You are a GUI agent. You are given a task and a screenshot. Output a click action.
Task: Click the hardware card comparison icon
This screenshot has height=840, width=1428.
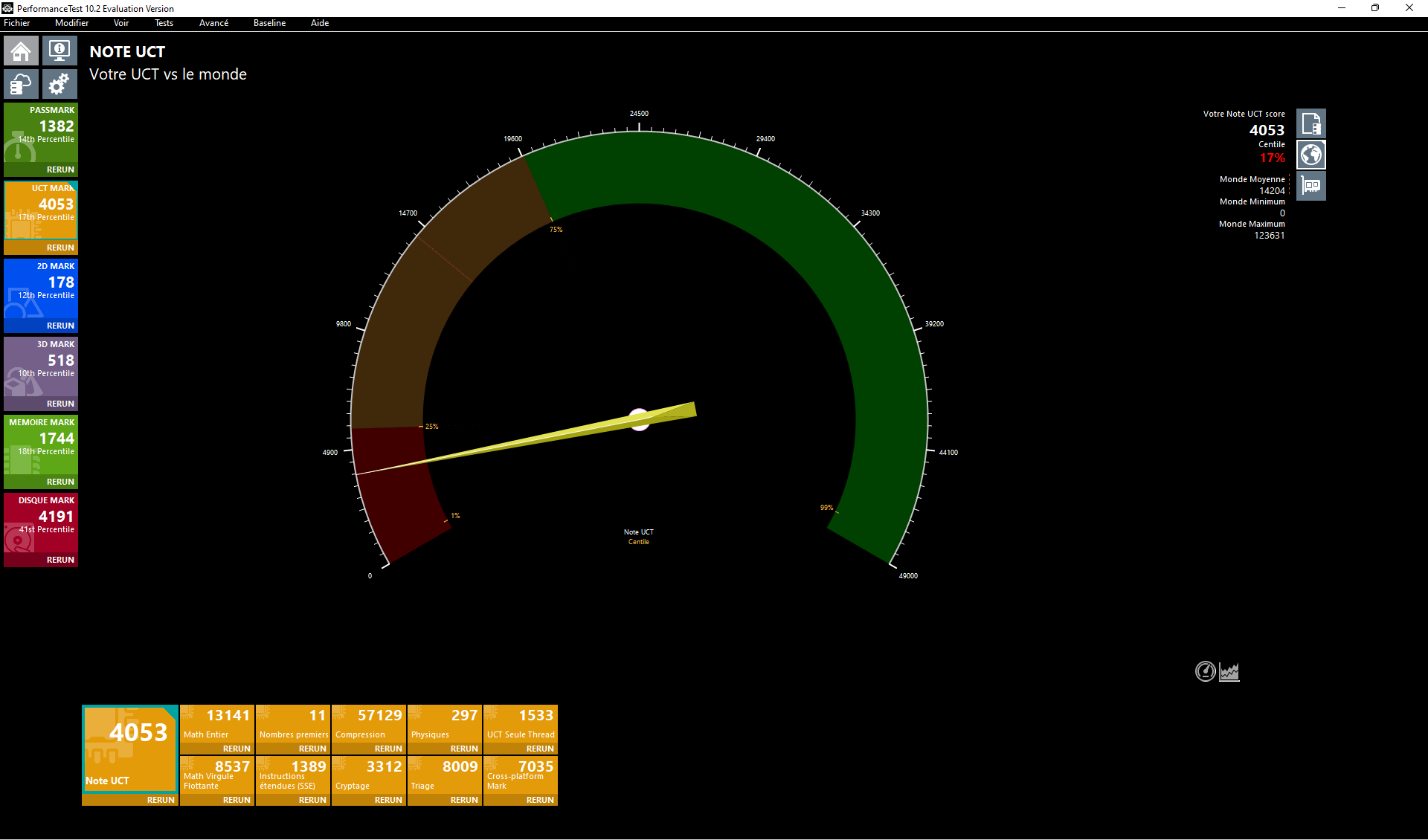click(1310, 186)
